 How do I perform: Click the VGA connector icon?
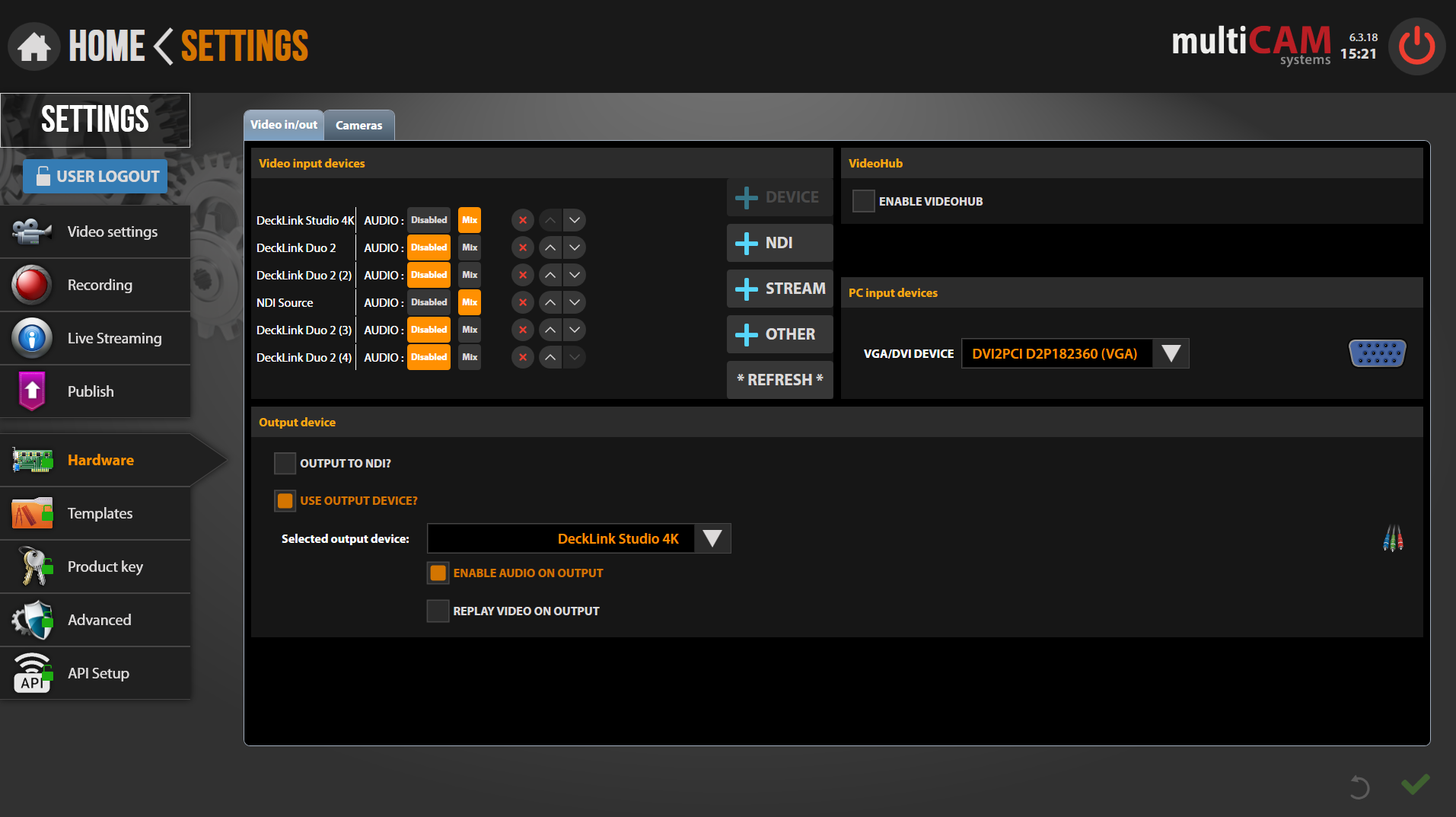[x=1377, y=353]
